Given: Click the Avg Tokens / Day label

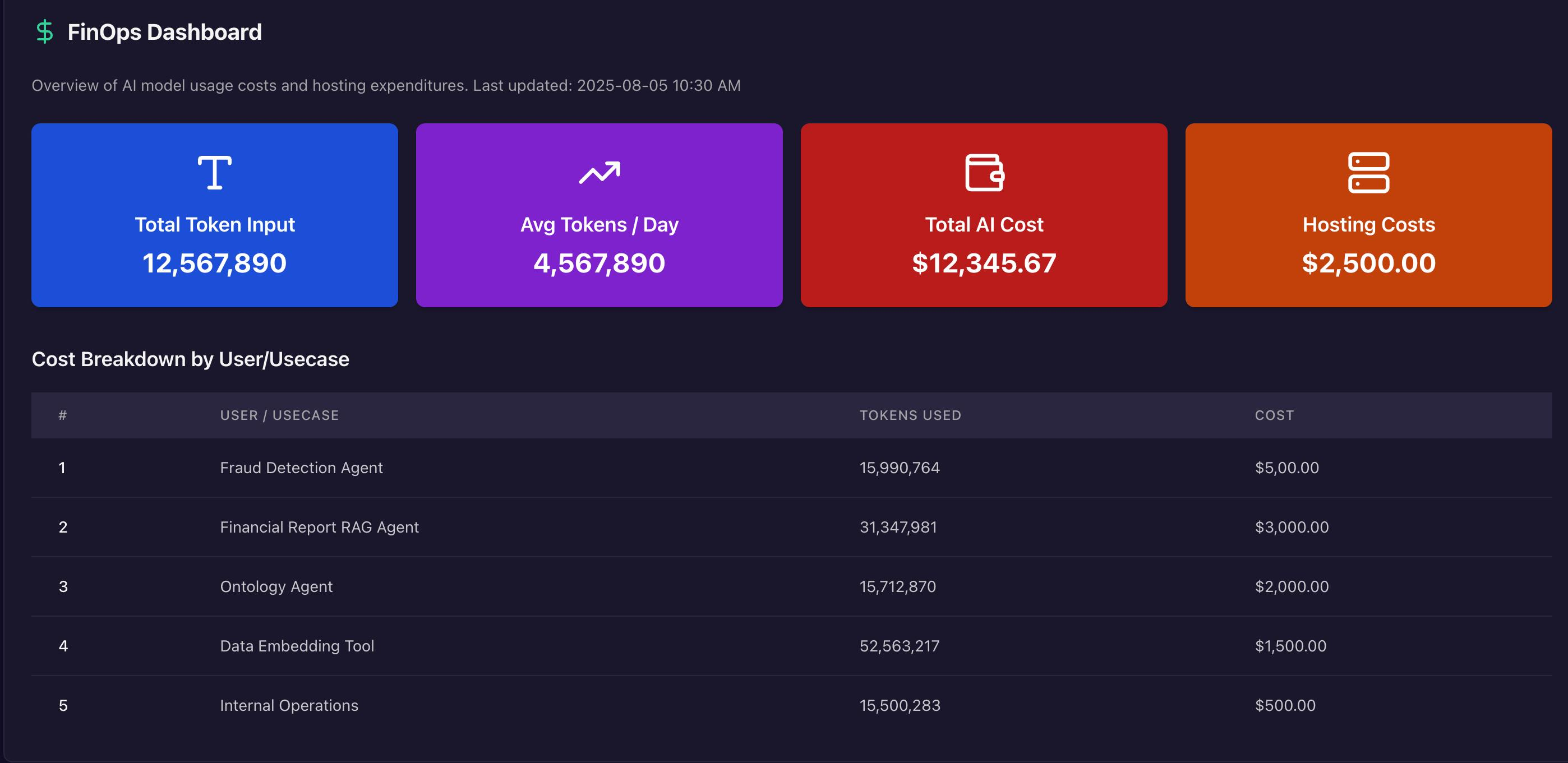Looking at the screenshot, I should click(x=599, y=224).
